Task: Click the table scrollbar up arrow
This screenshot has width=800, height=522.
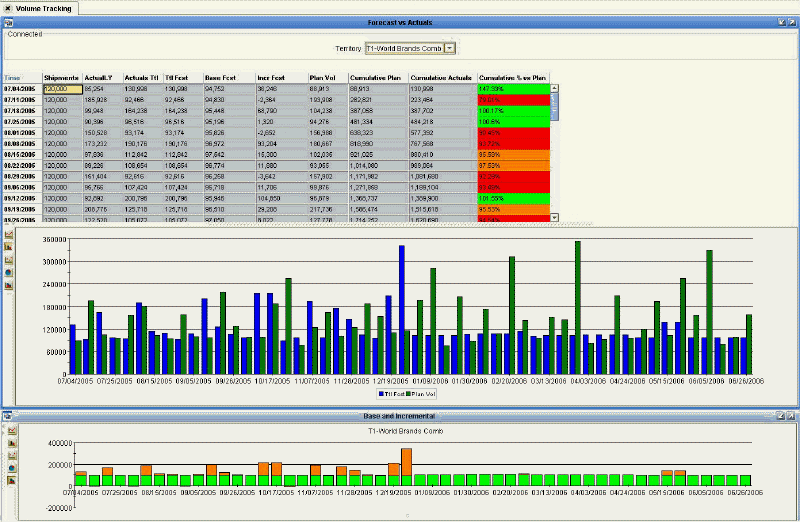Action: click(555, 88)
